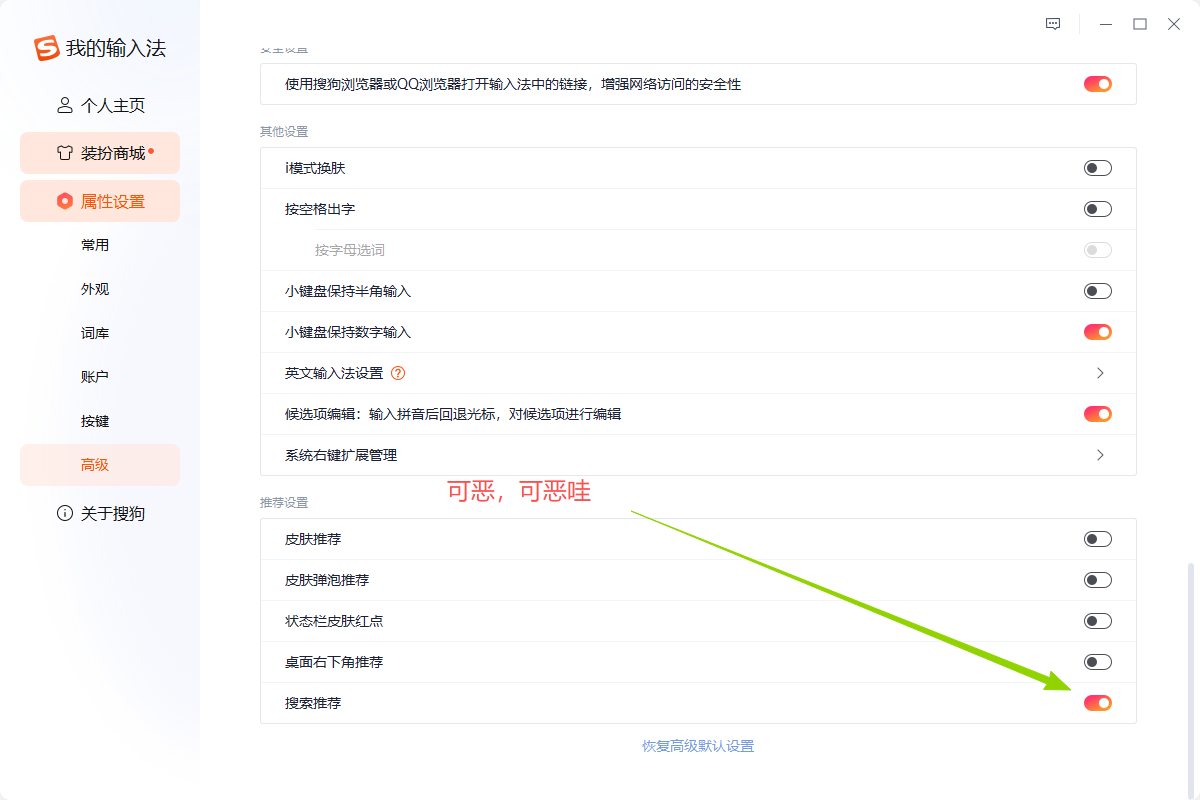Maximize the settings window

[1140, 24]
